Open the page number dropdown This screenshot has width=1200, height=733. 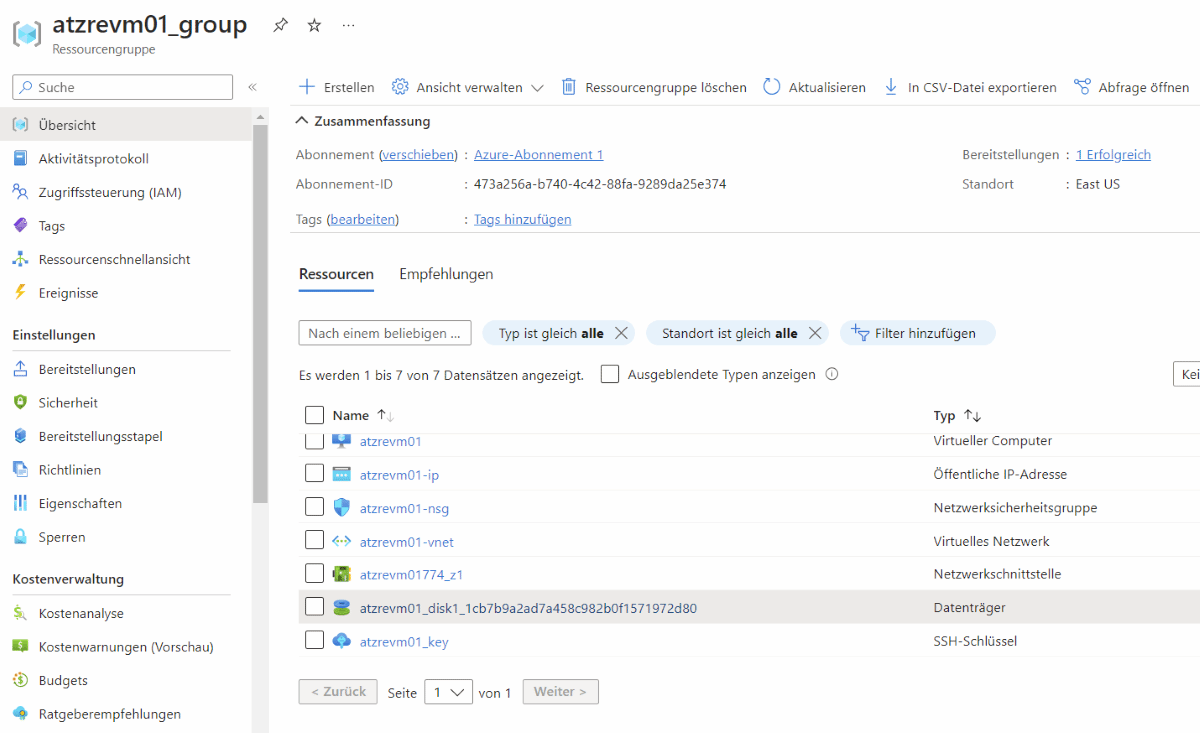[448, 691]
